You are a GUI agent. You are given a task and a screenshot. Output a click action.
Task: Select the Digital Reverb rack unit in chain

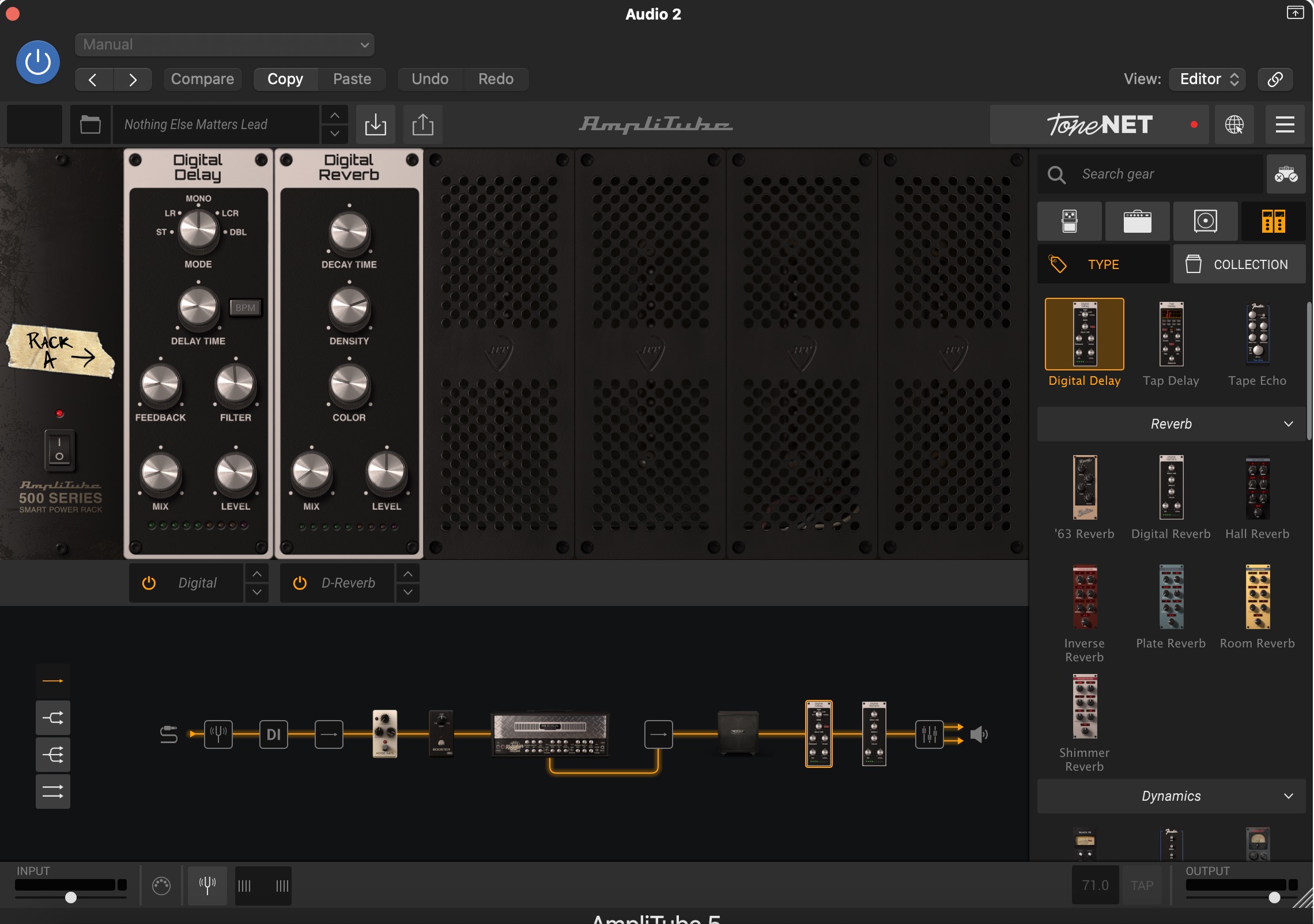tap(874, 734)
